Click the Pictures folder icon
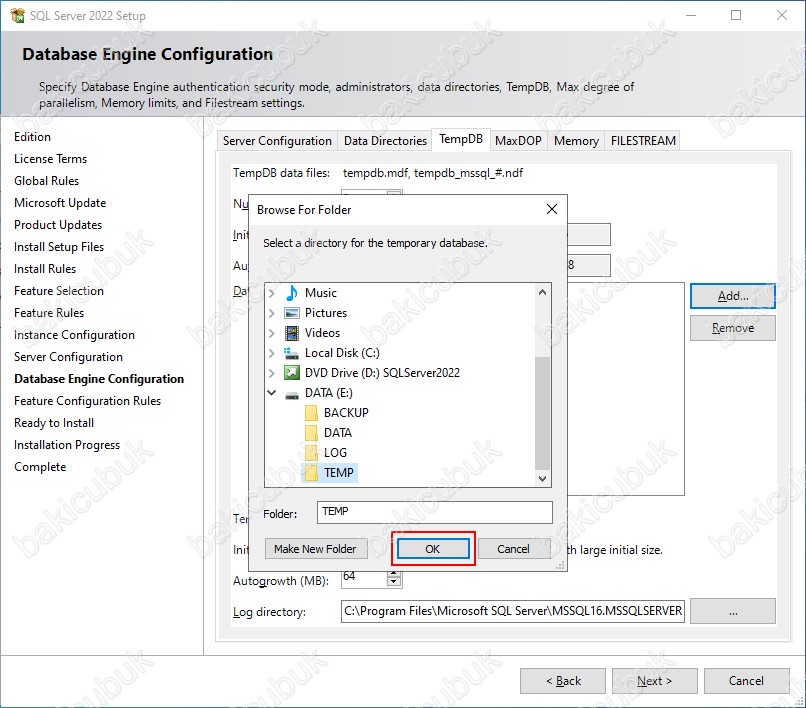This screenshot has width=806, height=708. (x=291, y=313)
